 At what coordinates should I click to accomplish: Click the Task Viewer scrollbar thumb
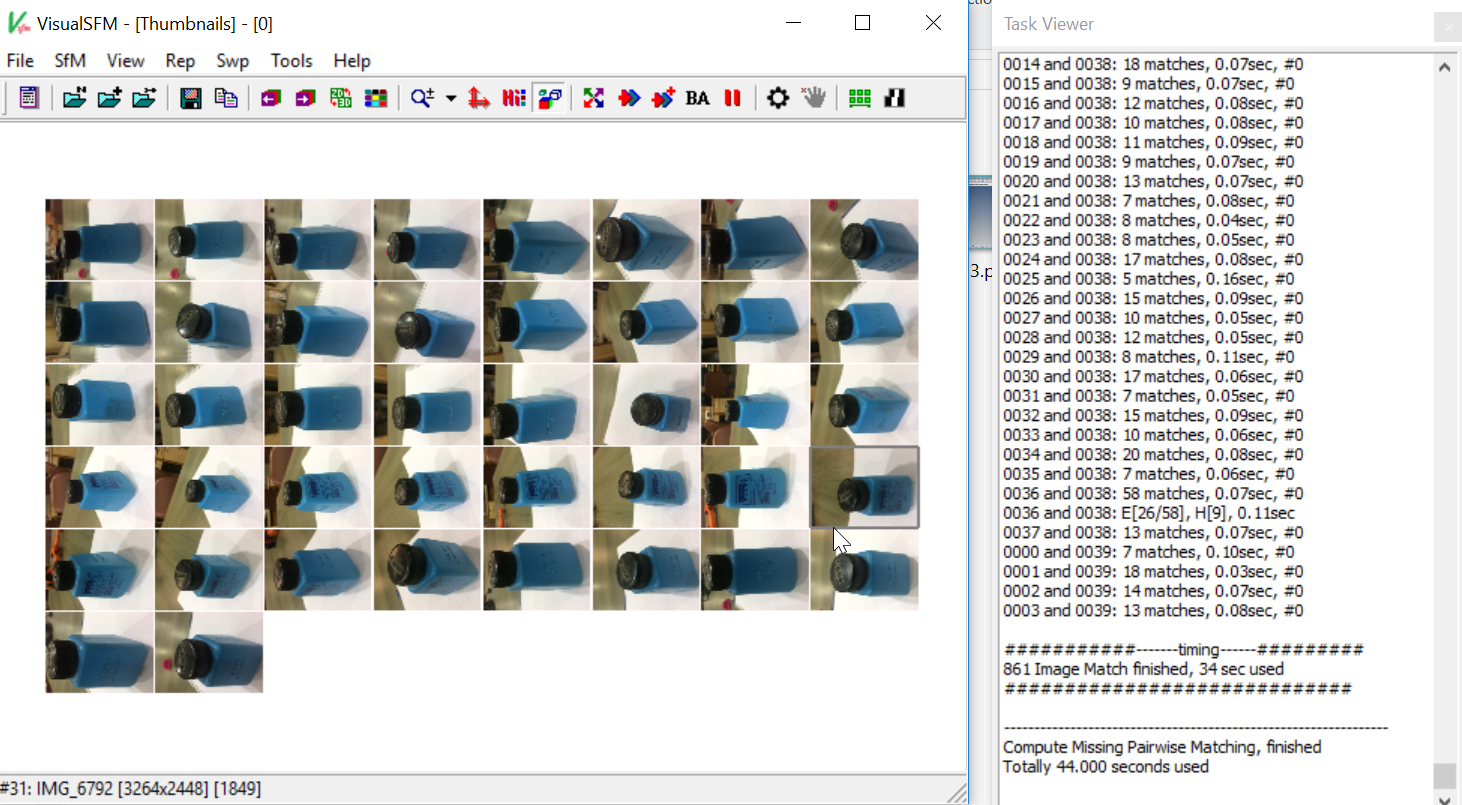pyautogui.click(x=1445, y=776)
